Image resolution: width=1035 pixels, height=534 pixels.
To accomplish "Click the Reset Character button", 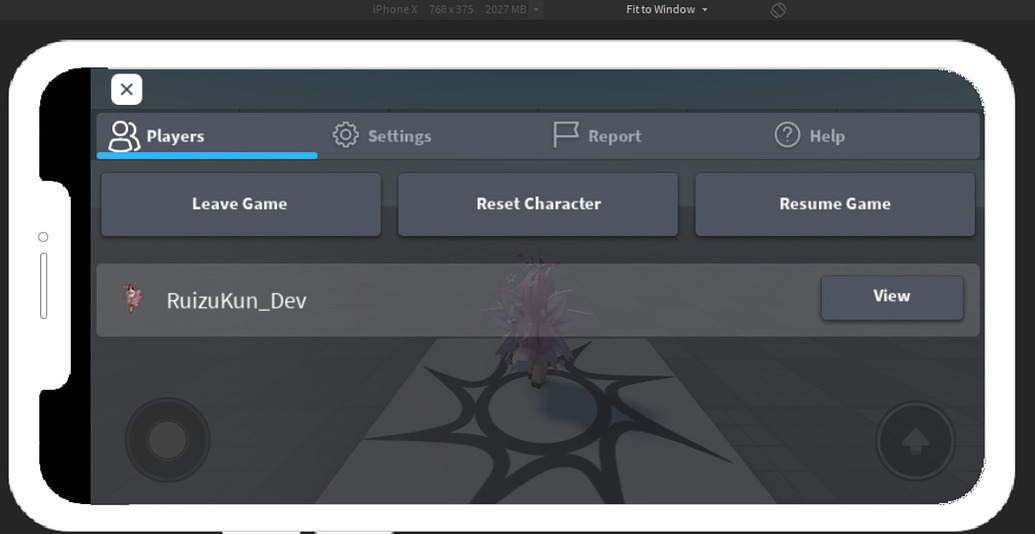I will (x=538, y=204).
